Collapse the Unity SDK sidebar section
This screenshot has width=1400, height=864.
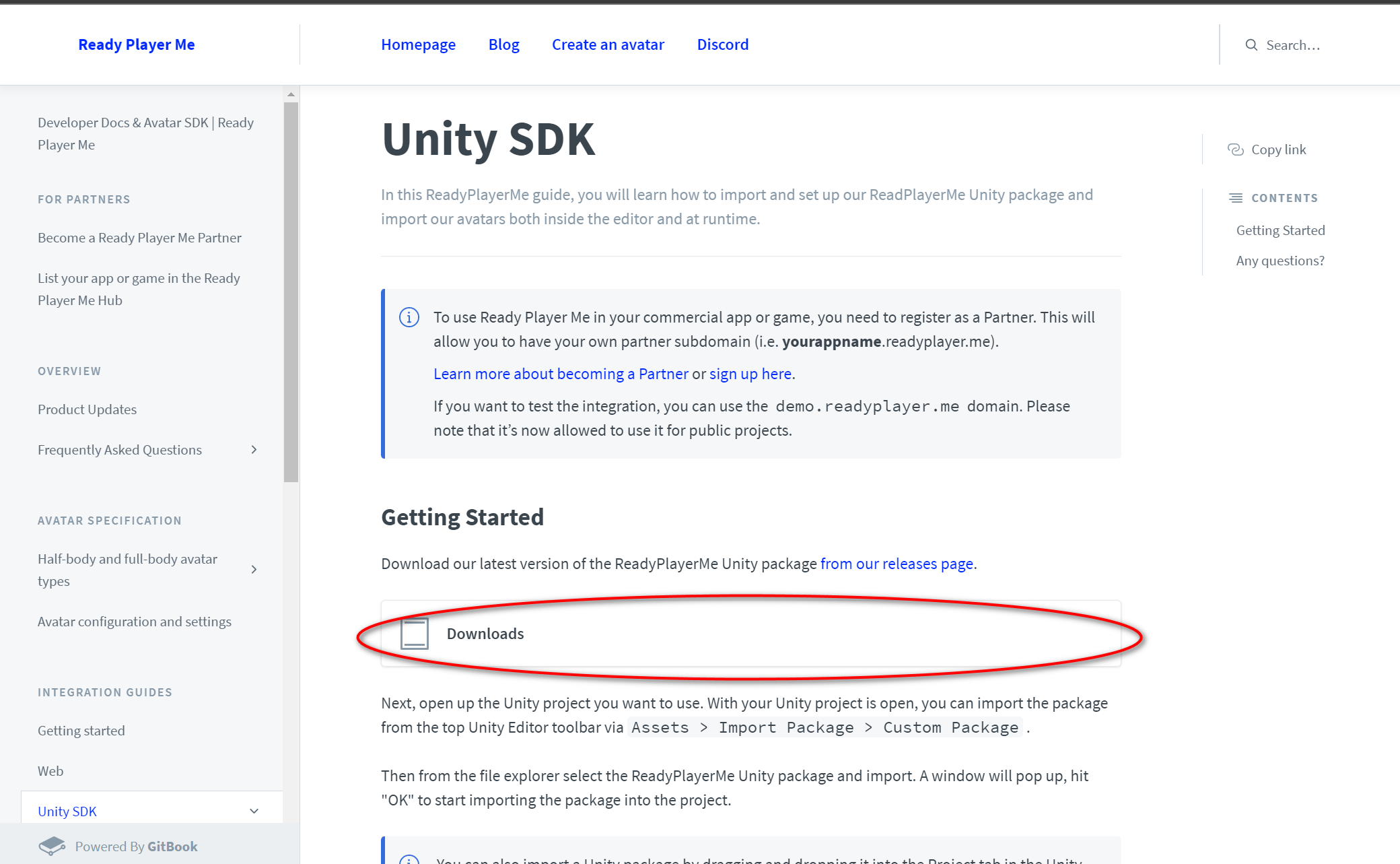click(x=254, y=811)
